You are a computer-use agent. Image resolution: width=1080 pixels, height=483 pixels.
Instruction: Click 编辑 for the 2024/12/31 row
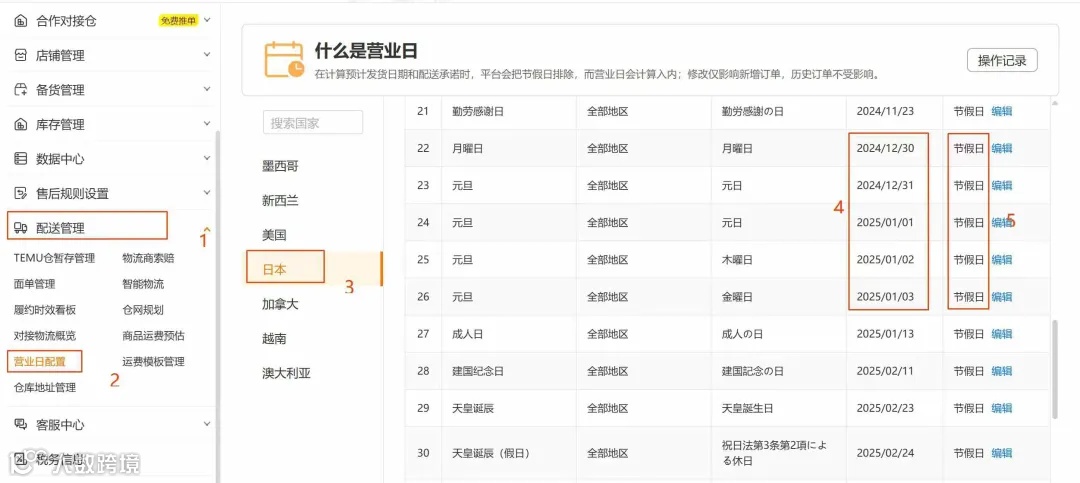click(x=1001, y=185)
